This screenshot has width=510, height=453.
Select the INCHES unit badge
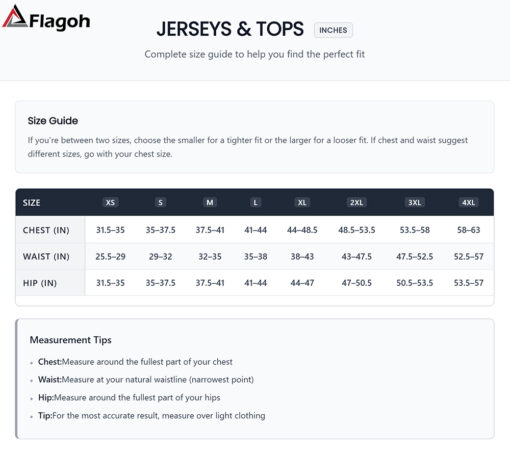pos(333,30)
